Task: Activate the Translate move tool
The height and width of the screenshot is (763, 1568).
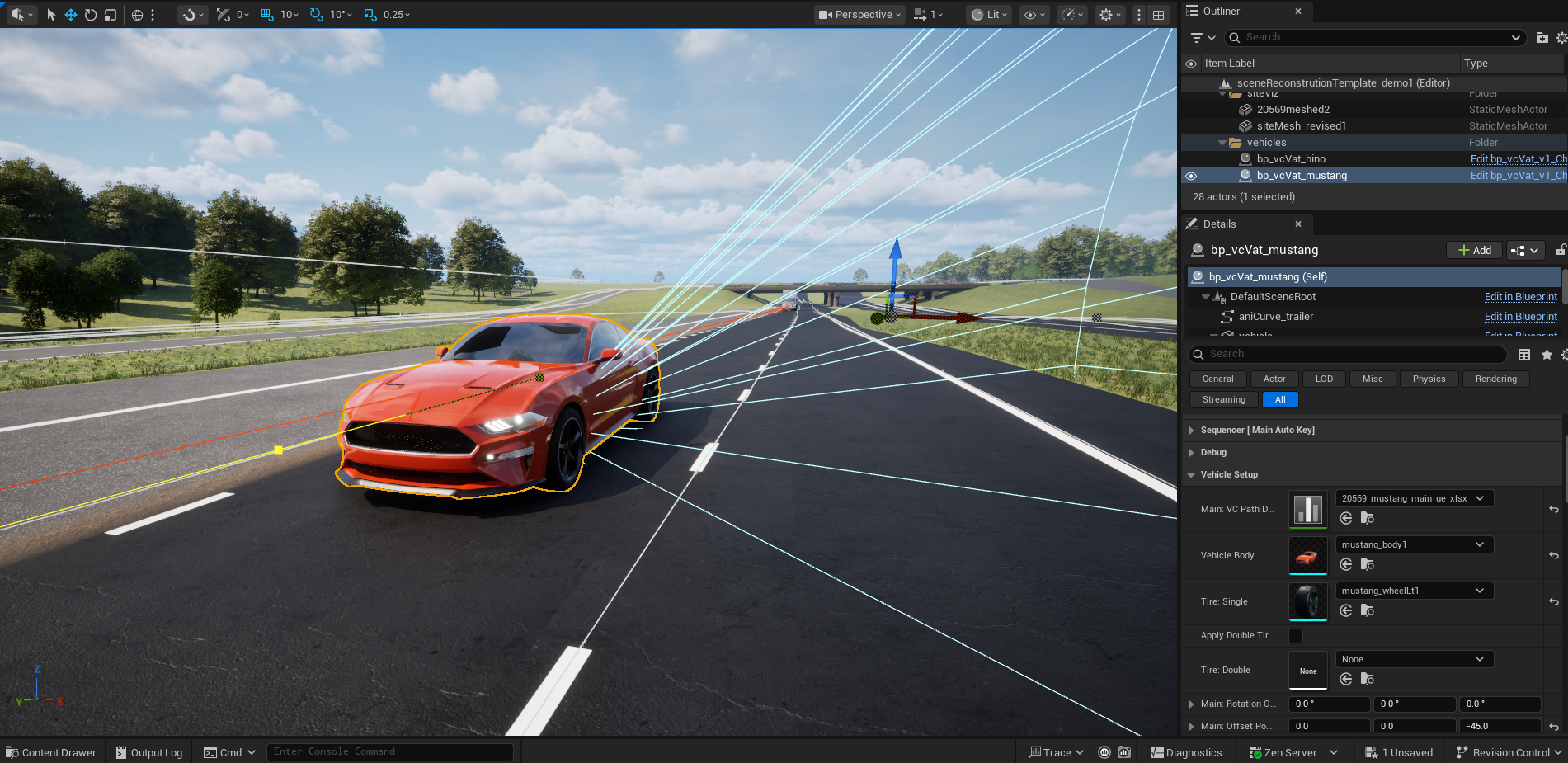Action: [x=71, y=15]
